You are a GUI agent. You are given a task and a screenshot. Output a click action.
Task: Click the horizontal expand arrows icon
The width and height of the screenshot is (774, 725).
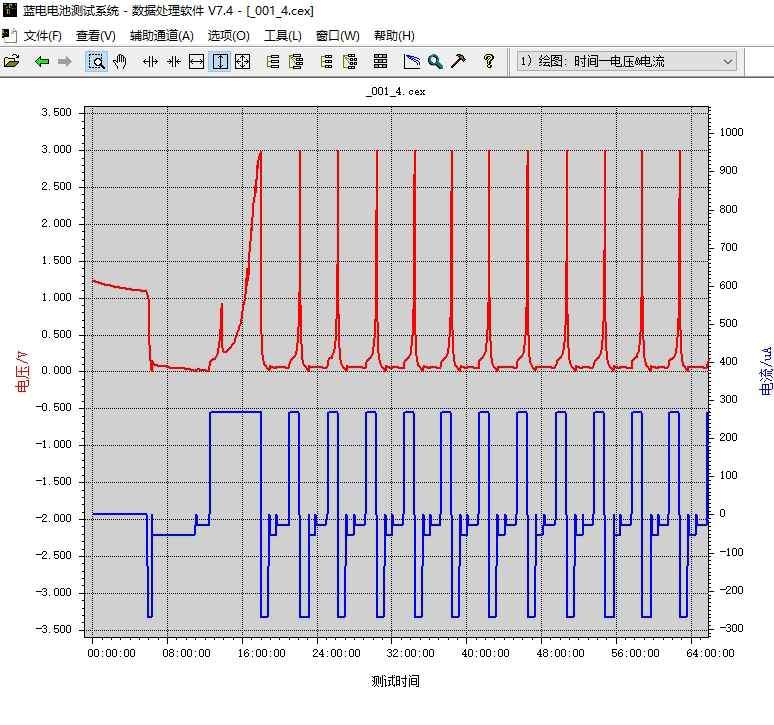point(150,61)
